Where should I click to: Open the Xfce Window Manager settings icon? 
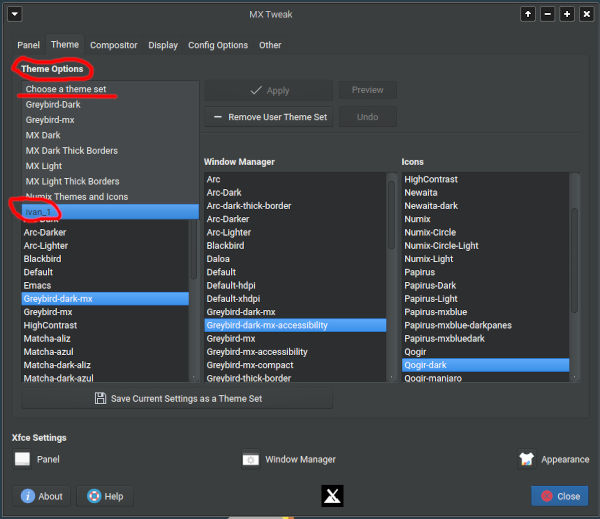[251, 459]
